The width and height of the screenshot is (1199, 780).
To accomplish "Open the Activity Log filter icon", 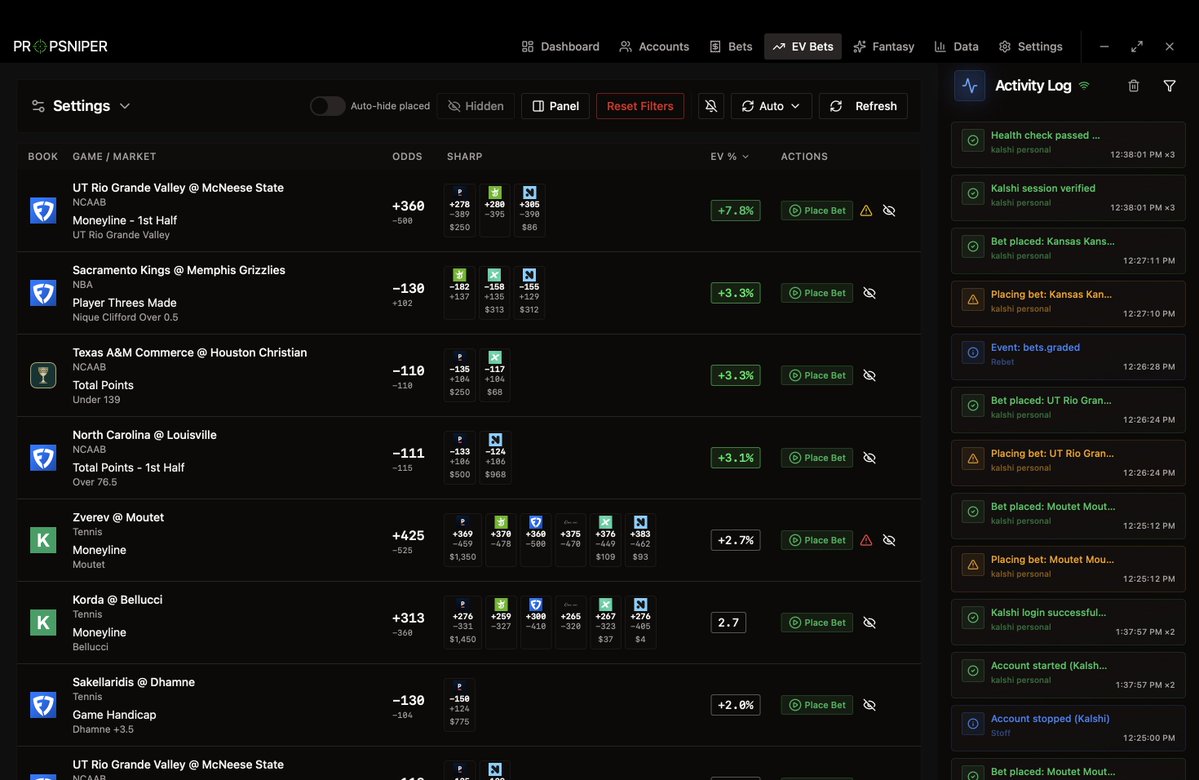I will click(x=1169, y=86).
